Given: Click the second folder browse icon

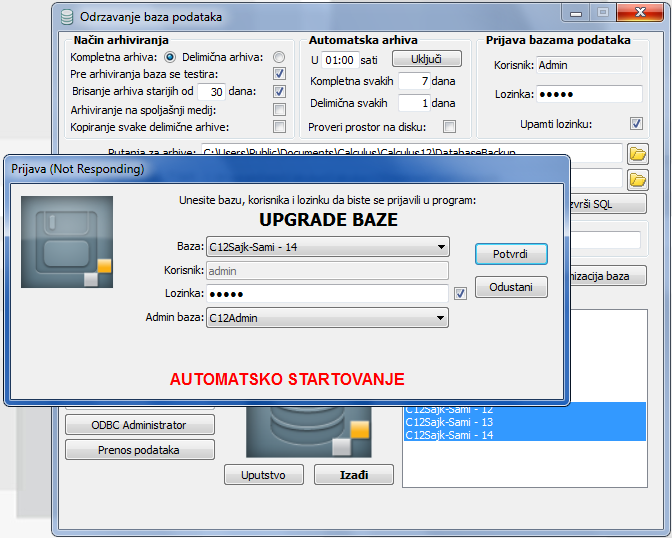Looking at the screenshot, I should [637, 179].
